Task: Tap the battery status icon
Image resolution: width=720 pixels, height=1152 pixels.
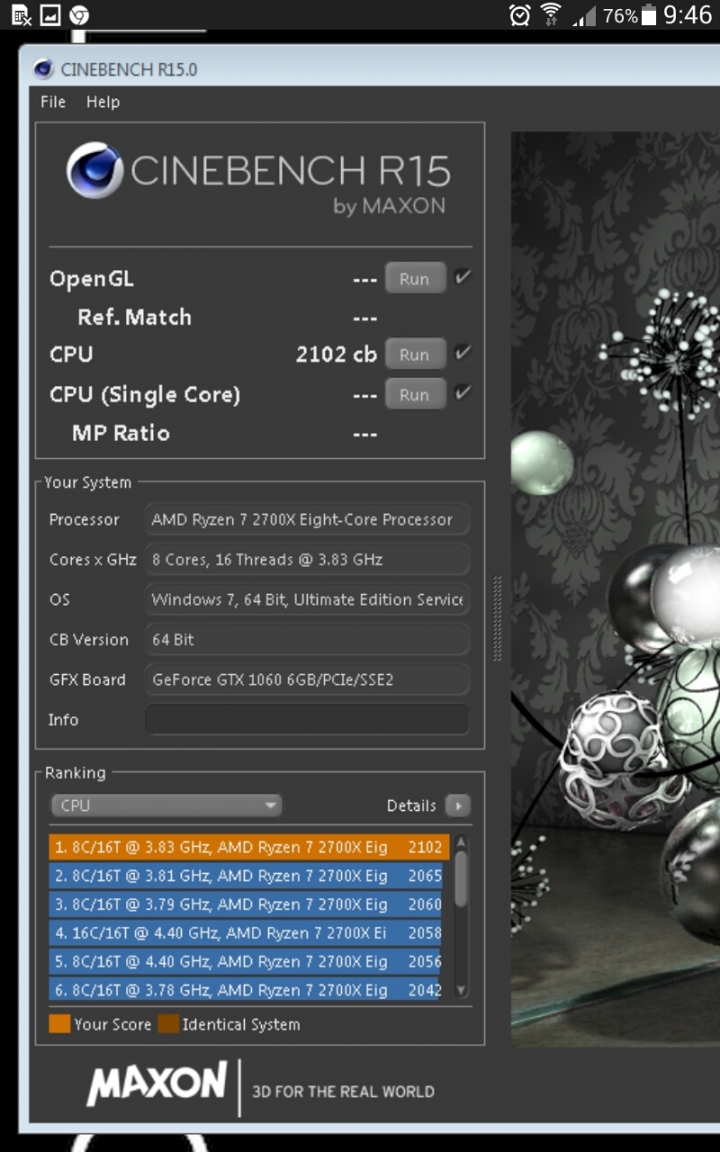Action: 649,15
